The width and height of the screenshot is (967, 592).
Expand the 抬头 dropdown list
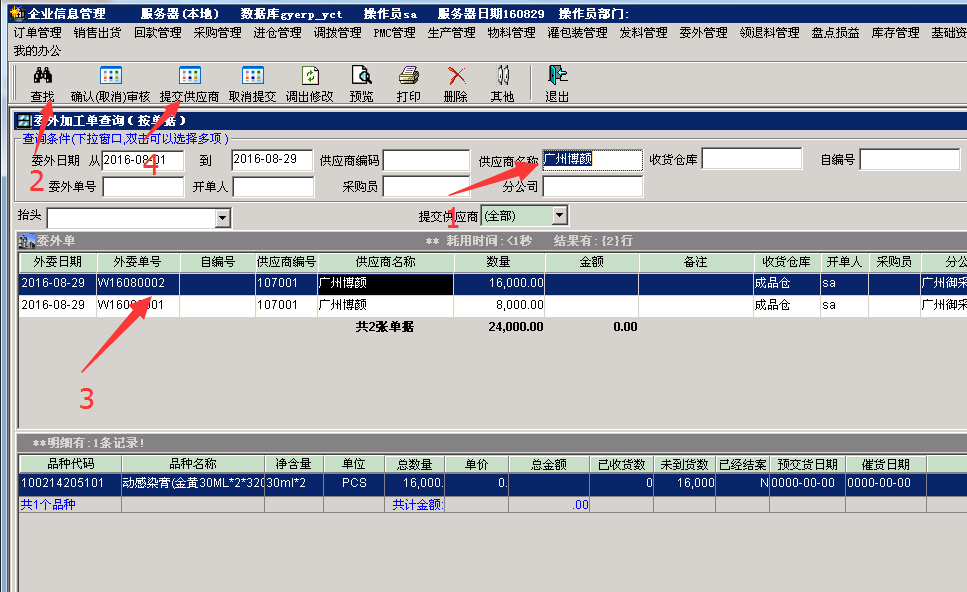coord(223,218)
